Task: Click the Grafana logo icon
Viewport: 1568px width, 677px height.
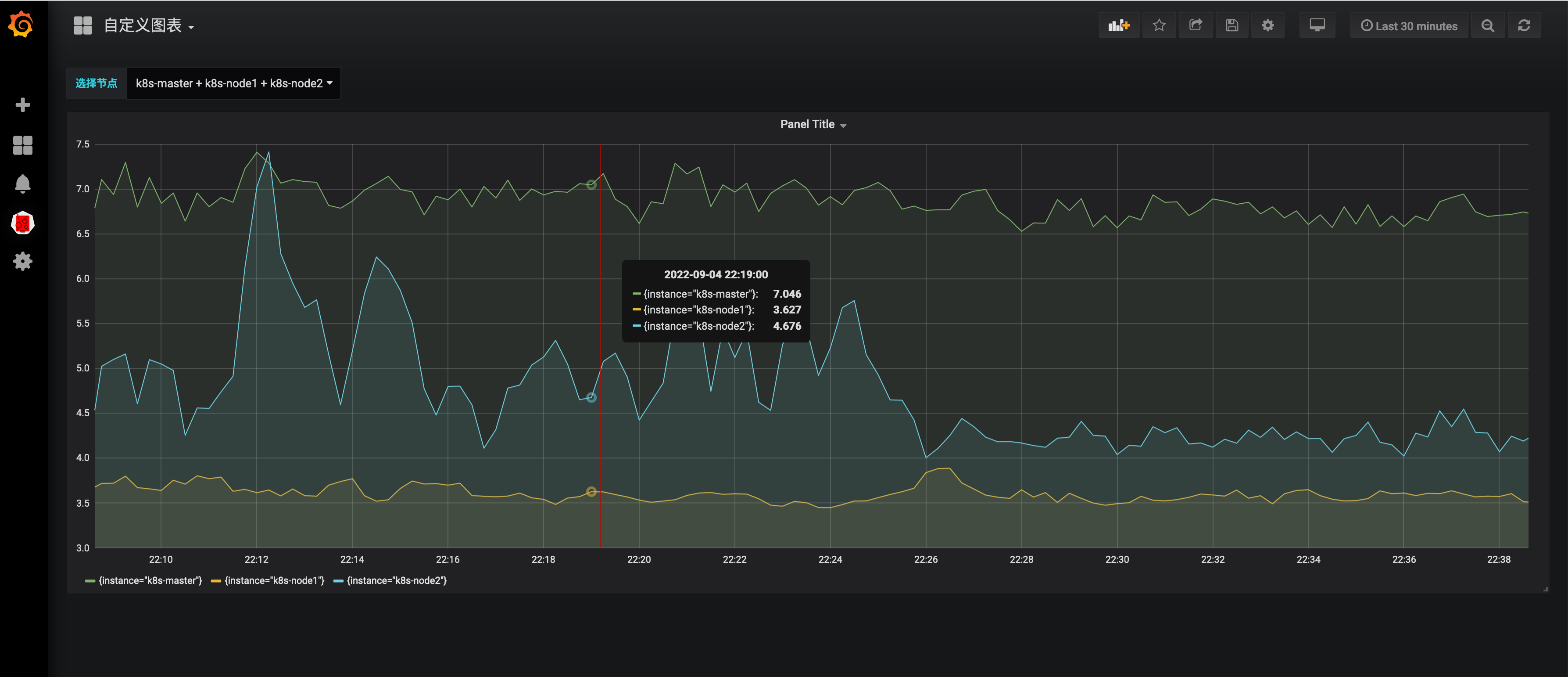Action: coord(22,25)
